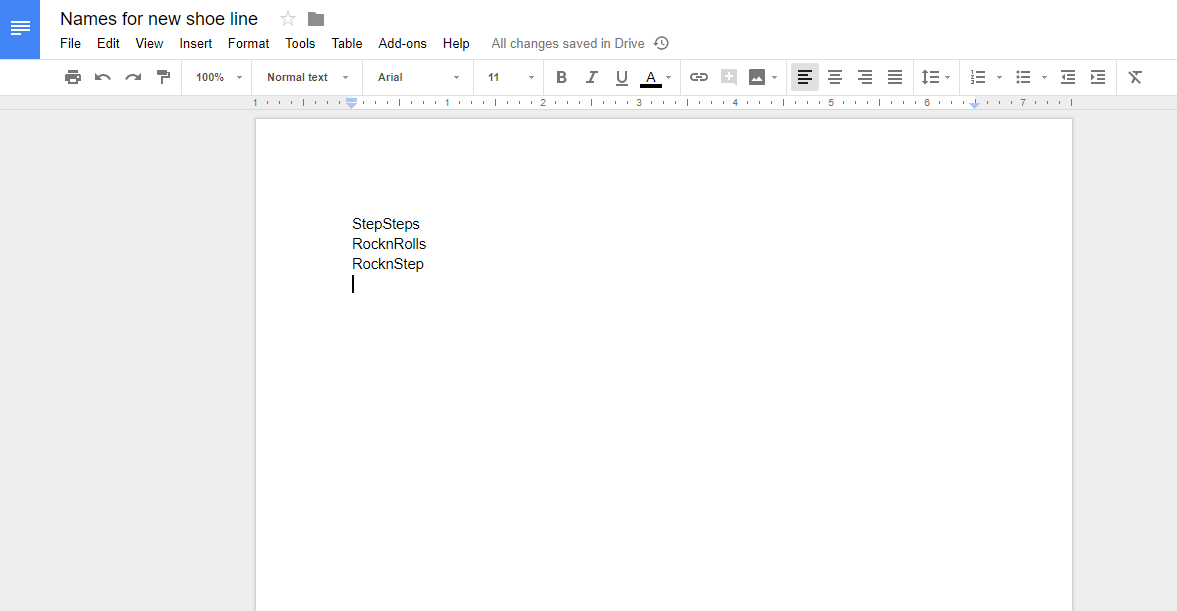Open the Format menu
This screenshot has width=1177, height=611.
(248, 43)
